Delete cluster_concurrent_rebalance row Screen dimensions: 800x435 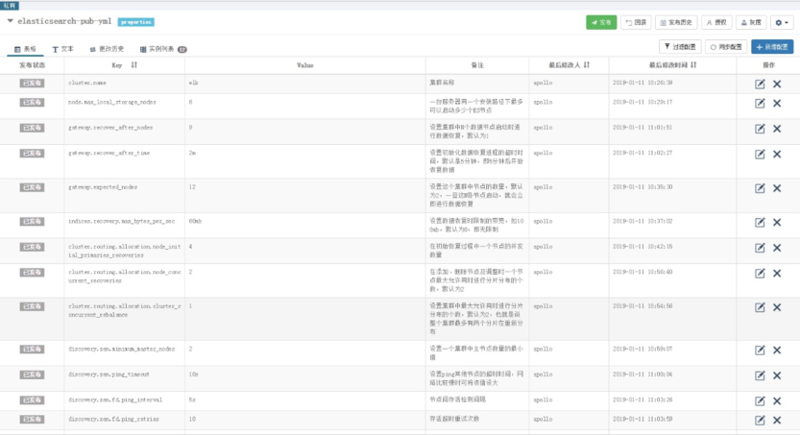click(x=777, y=308)
